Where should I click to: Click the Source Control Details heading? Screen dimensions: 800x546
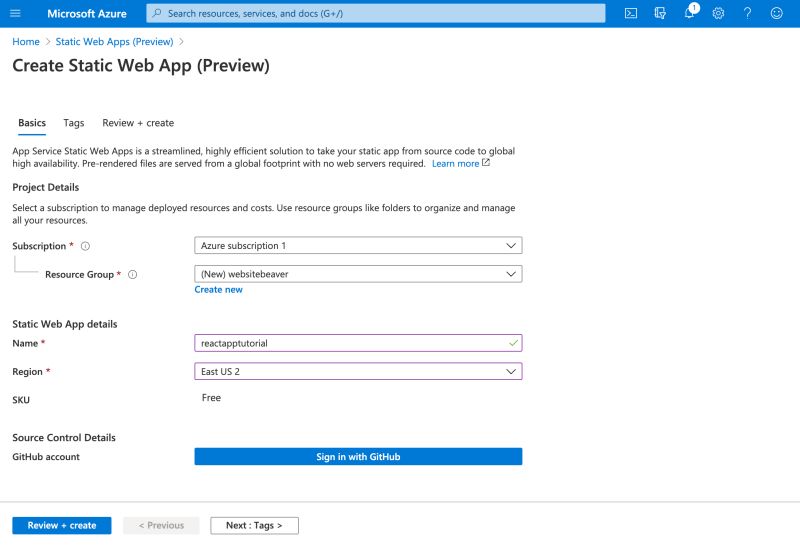tap(64, 438)
